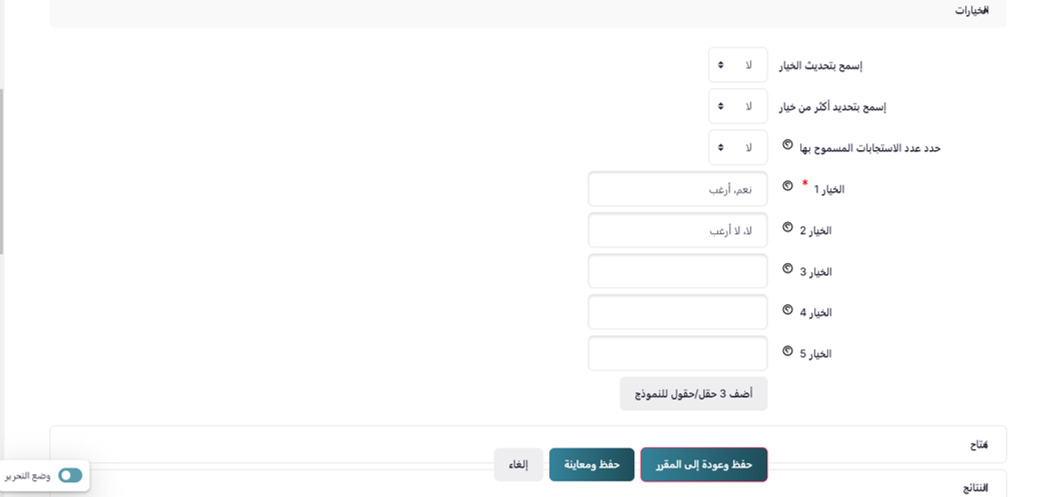Show help for الخيار 3
1044x497 pixels.
pos(788,269)
